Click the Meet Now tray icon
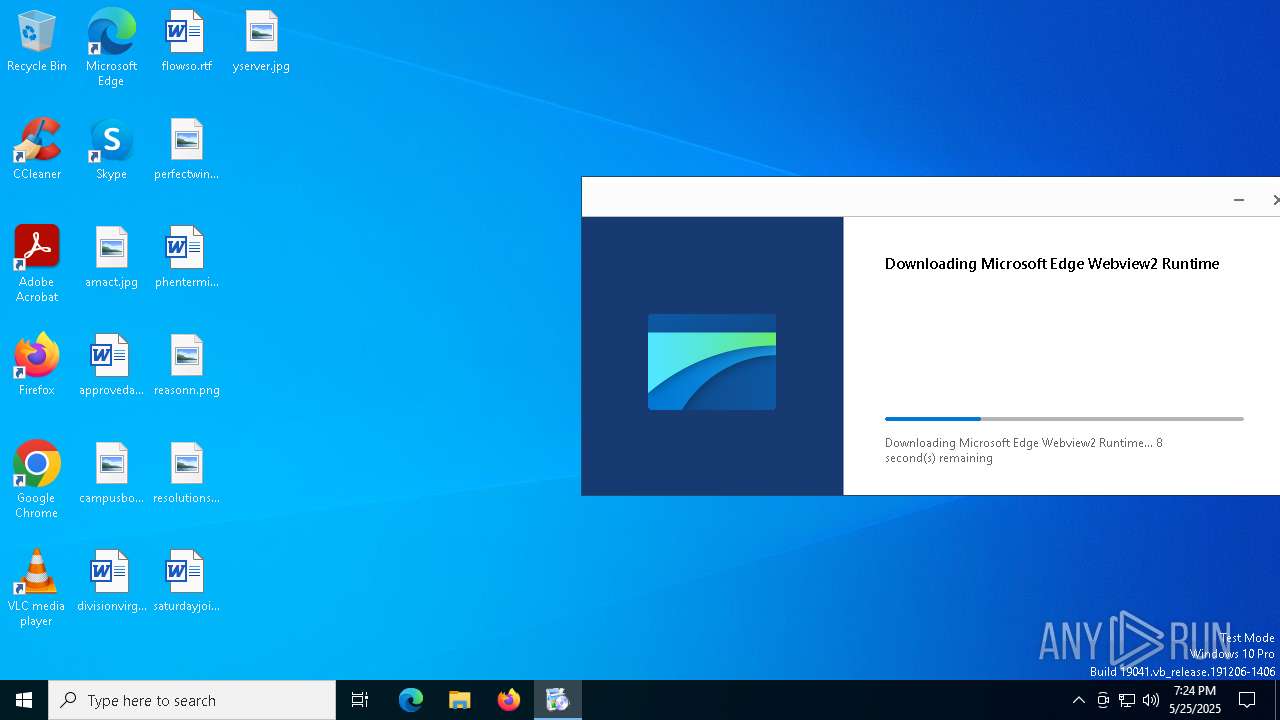Image resolution: width=1280 pixels, height=720 pixels. [1103, 700]
